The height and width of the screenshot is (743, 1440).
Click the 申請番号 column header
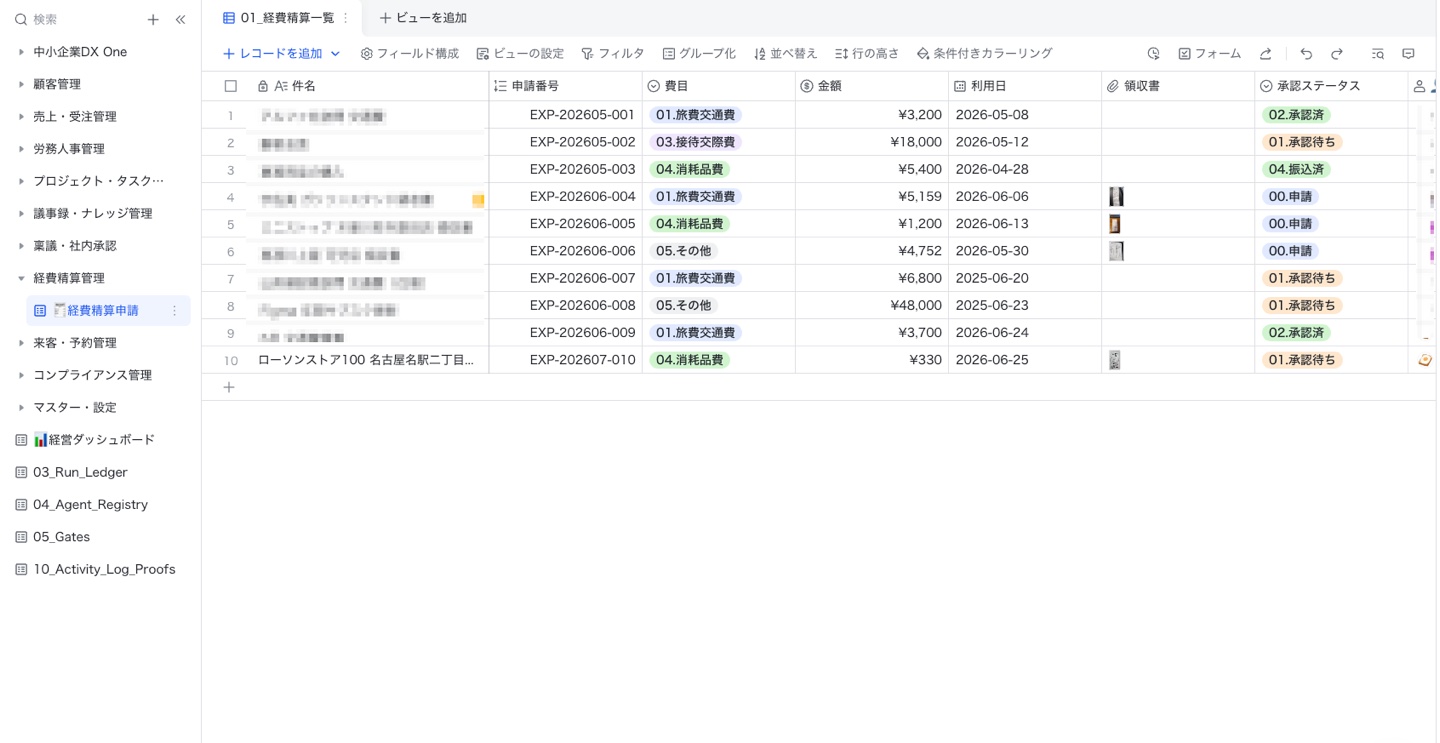coord(566,86)
